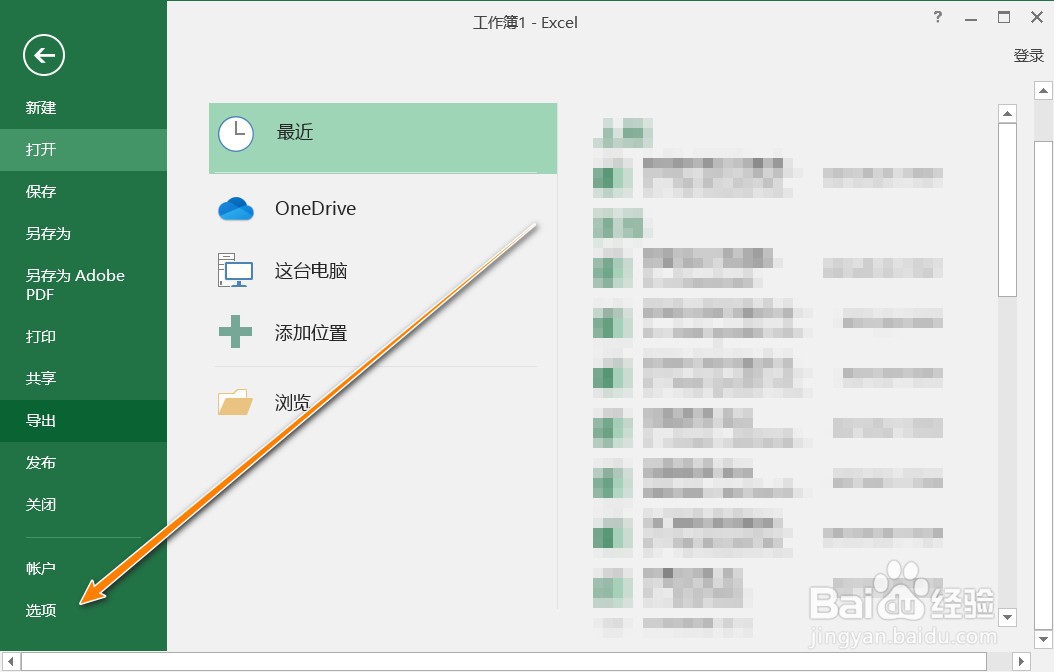The width and height of the screenshot is (1054, 672).
Task: Select the 最近 location entry
Action: (x=383, y=138)
